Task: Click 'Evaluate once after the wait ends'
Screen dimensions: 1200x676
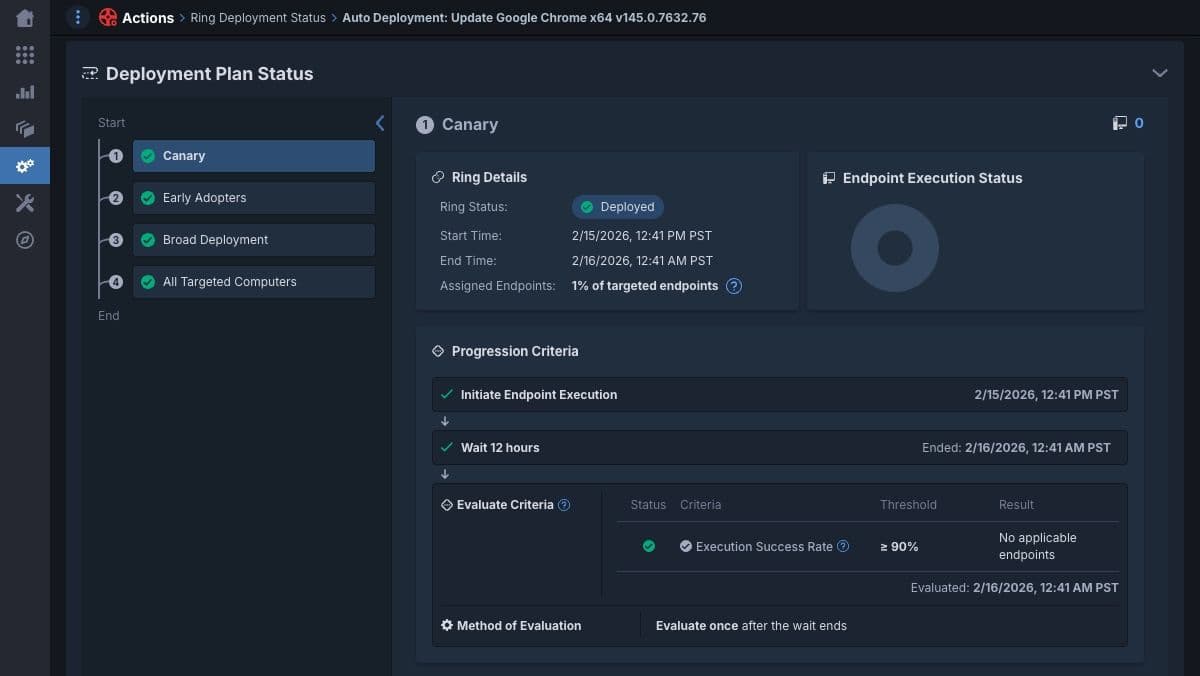Action: 751,625
